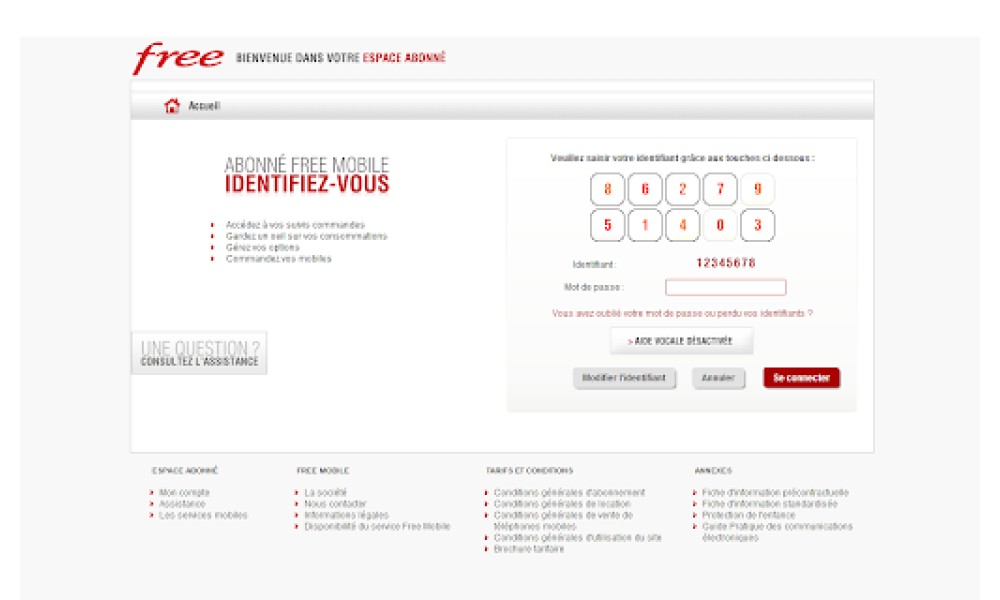Tap keypad digit 6
The width and height of the screenshot is (1000, 600).
(645, 189)
